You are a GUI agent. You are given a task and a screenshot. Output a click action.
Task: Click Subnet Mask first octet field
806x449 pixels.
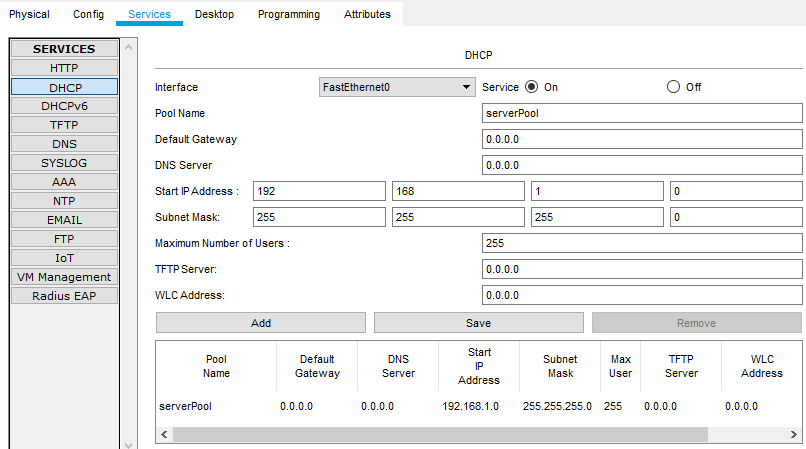pyautogui.click(x=319, y=217)
